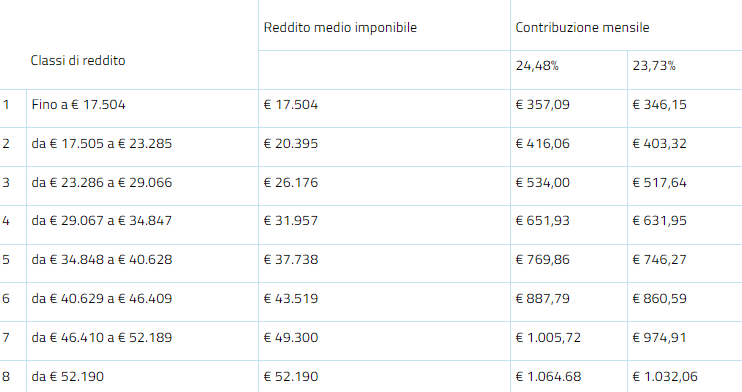Screen dimensions: 742x392
Task: Click the value € 403,32 in row 2
Action: (x=659, y=143)
